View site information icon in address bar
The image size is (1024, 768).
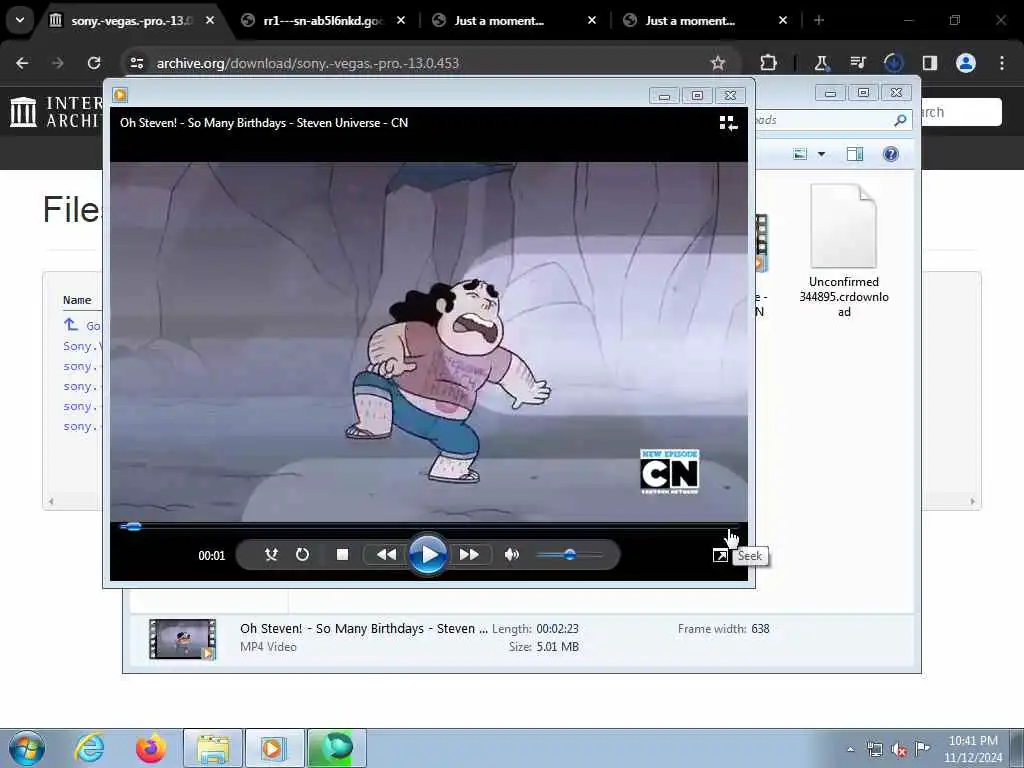136,63
